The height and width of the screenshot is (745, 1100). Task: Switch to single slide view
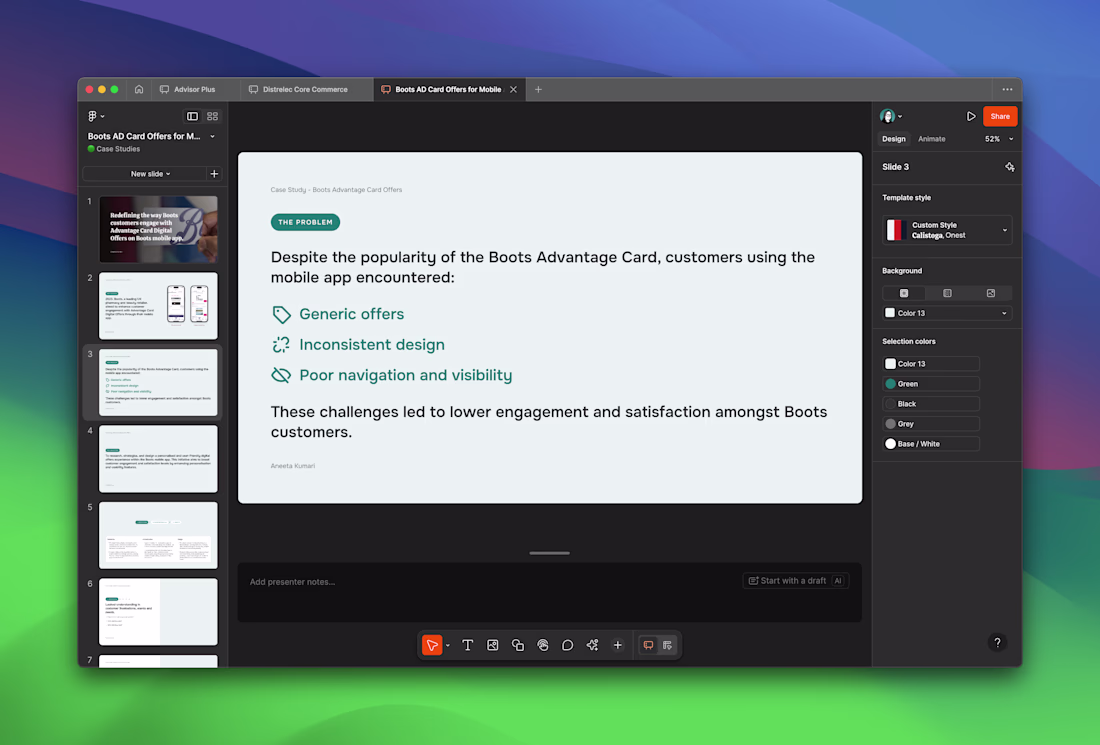click(x=192, y=116)
